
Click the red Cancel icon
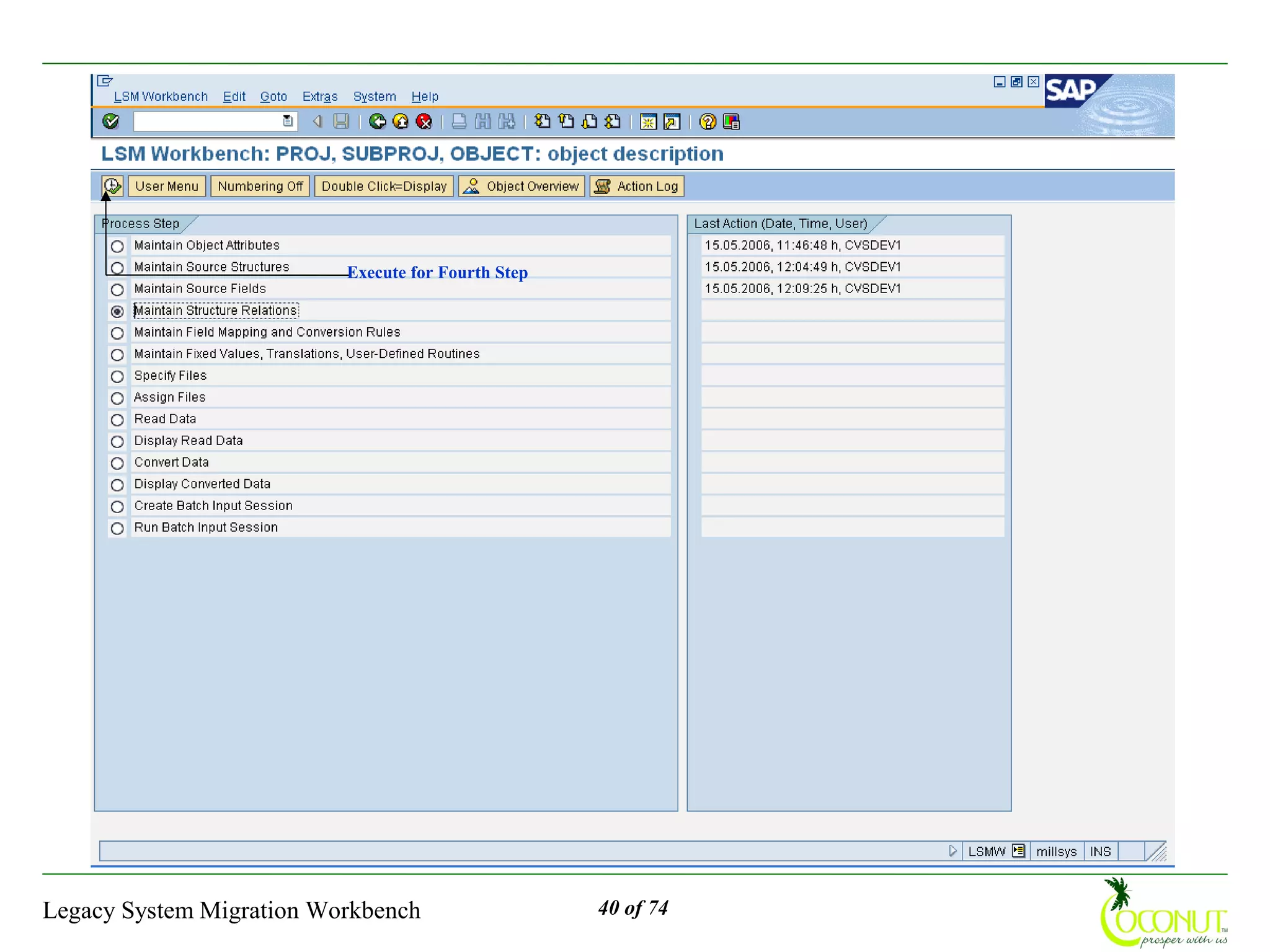424,121
